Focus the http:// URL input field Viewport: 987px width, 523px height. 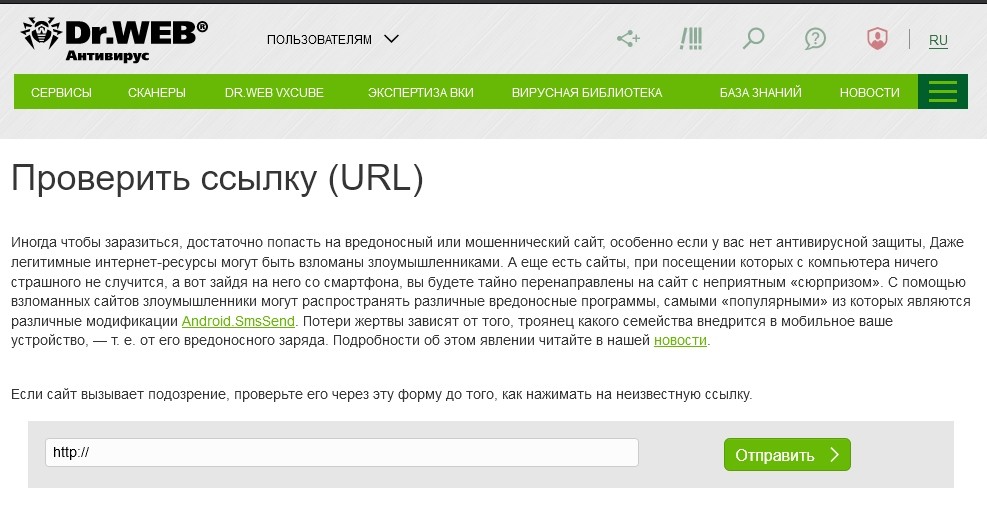pos(341,453)
